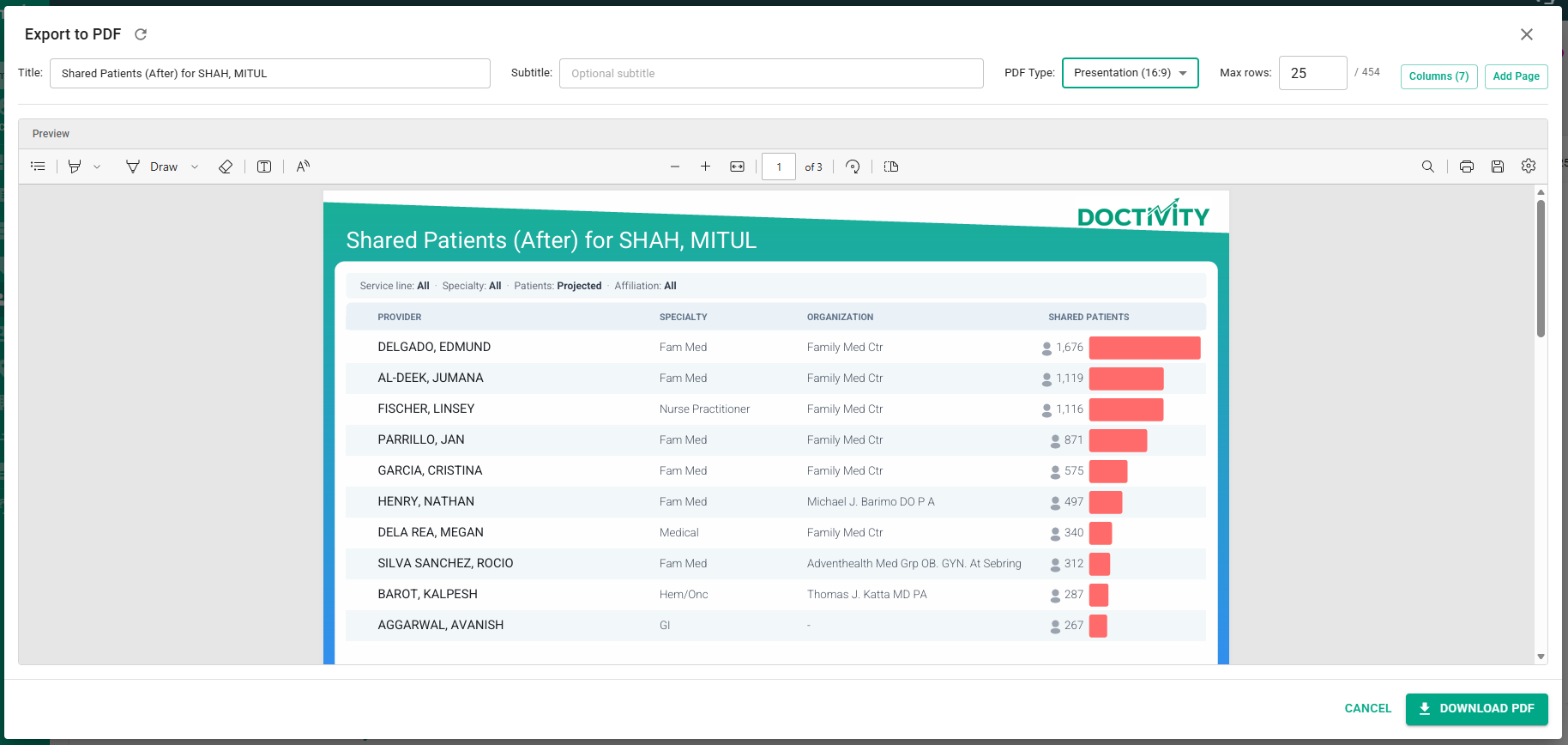Click the add text box icon
Screen dimensions: 1568x745
click(264, 167)
